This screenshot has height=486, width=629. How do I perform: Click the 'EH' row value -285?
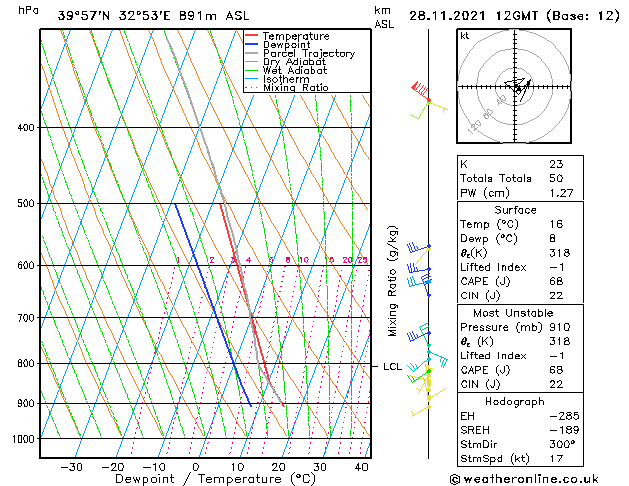point(564,416)
